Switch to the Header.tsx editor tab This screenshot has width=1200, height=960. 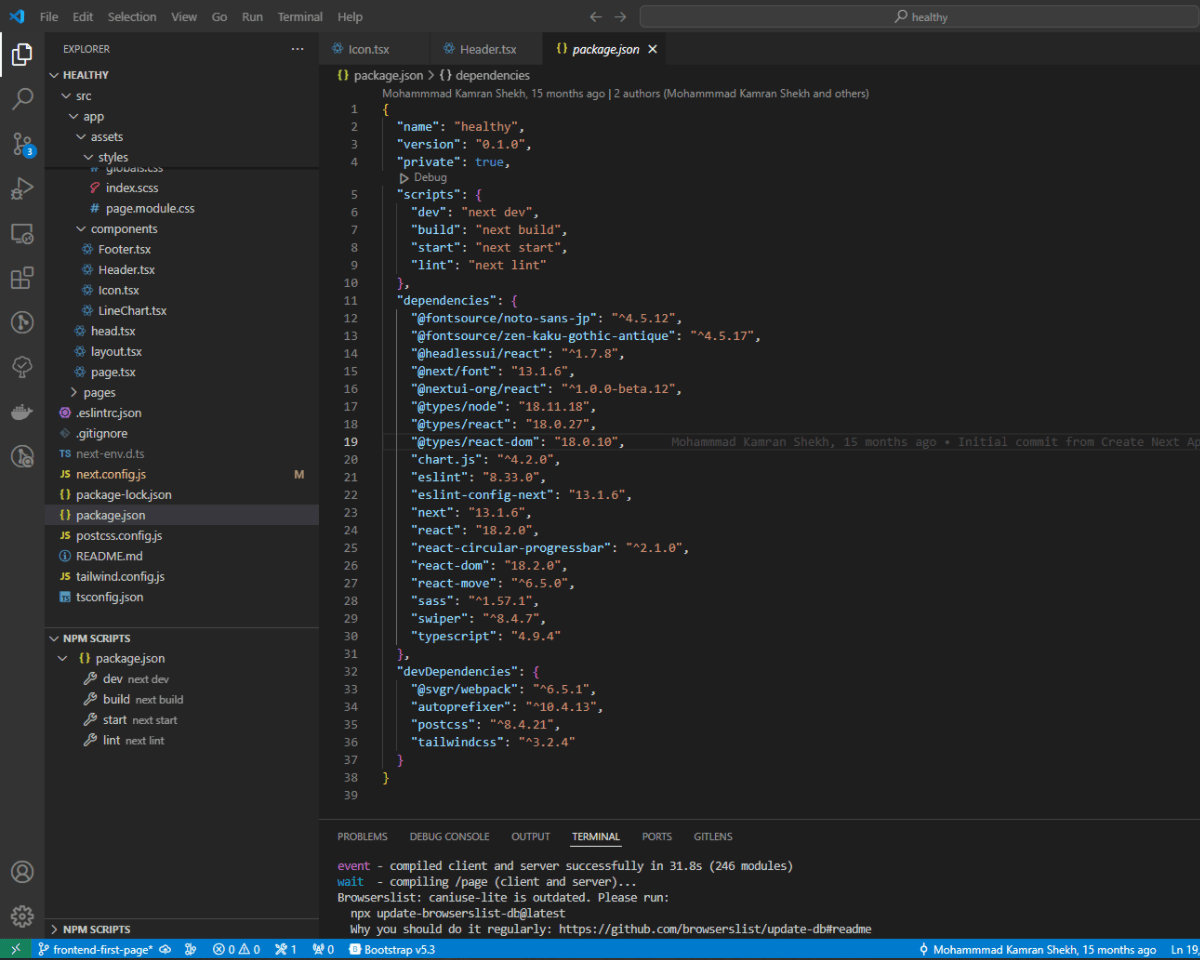487,49
